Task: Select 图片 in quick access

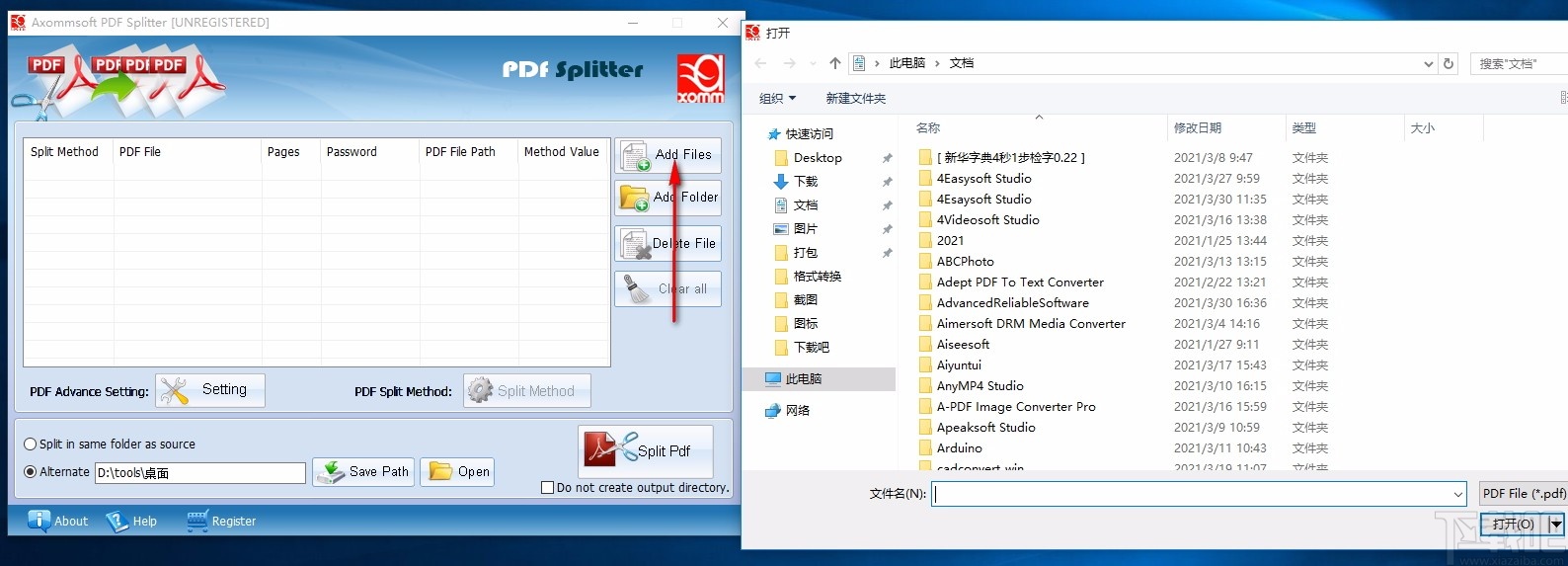Action: click(x=806, y=229)
